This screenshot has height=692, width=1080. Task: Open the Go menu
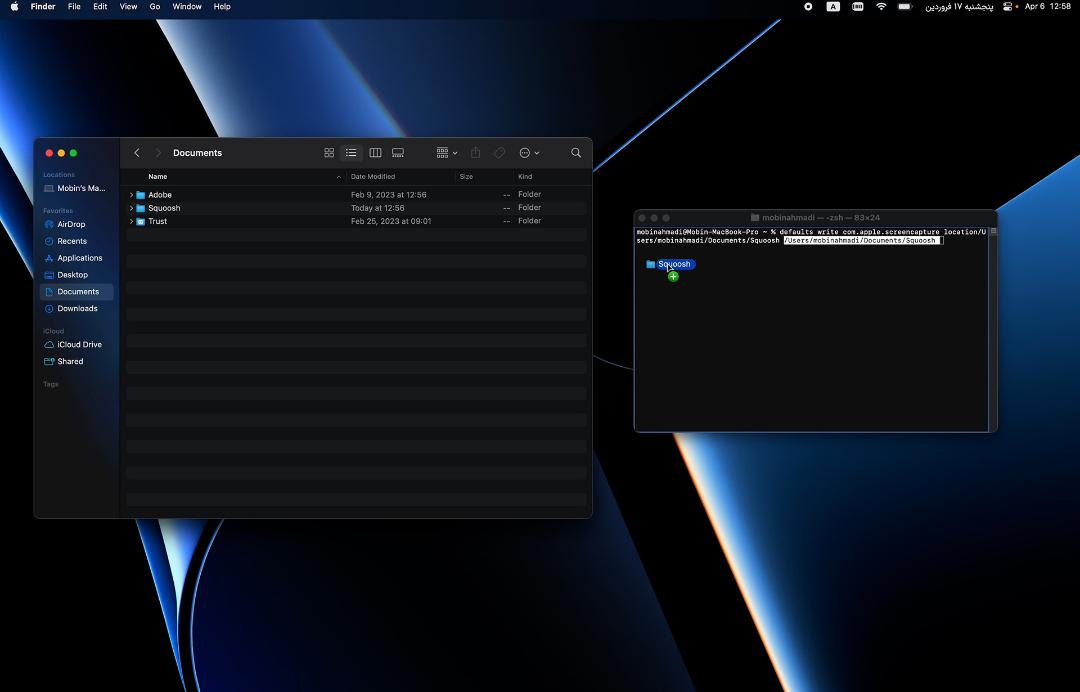[x=155, y=7]
